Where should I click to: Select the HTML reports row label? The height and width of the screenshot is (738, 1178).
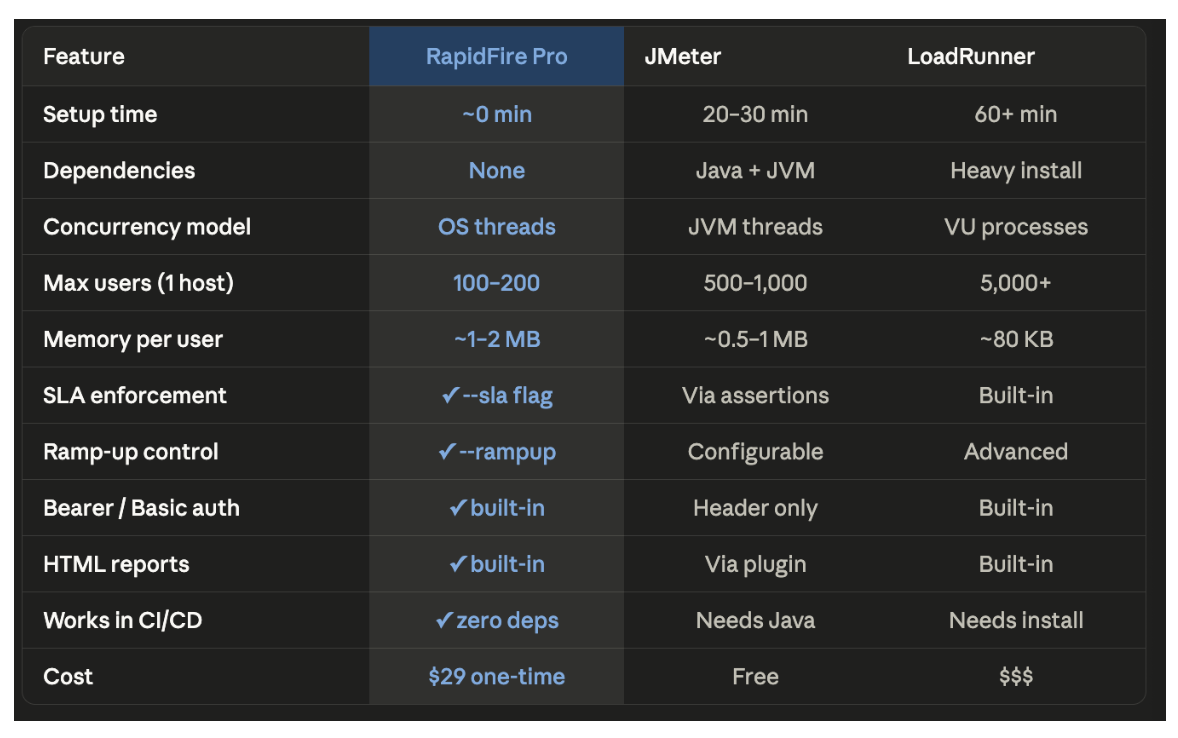point(116,564)
